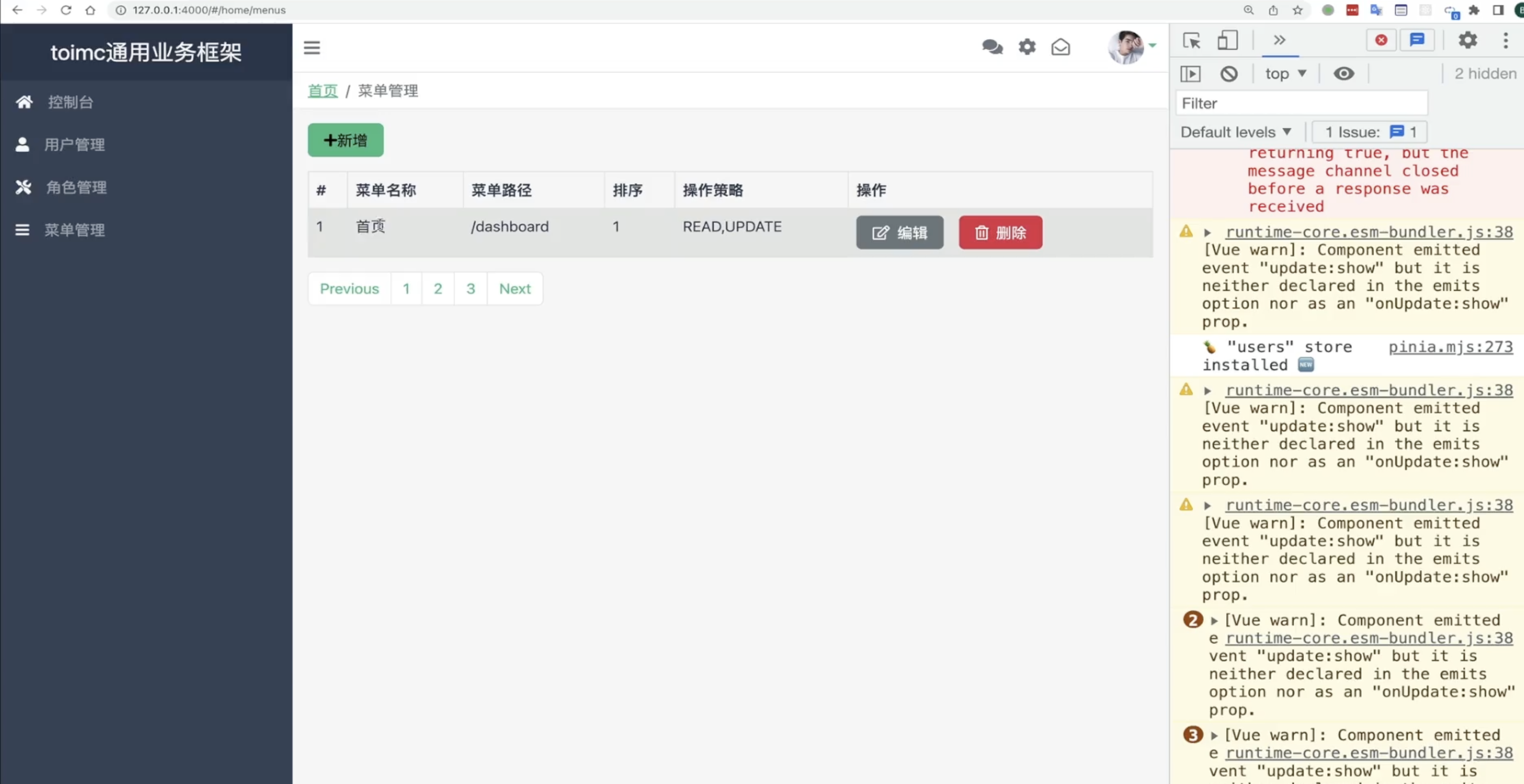Click the red 删除 button
Screen dimensions: 1524x784
(1000, 232)
